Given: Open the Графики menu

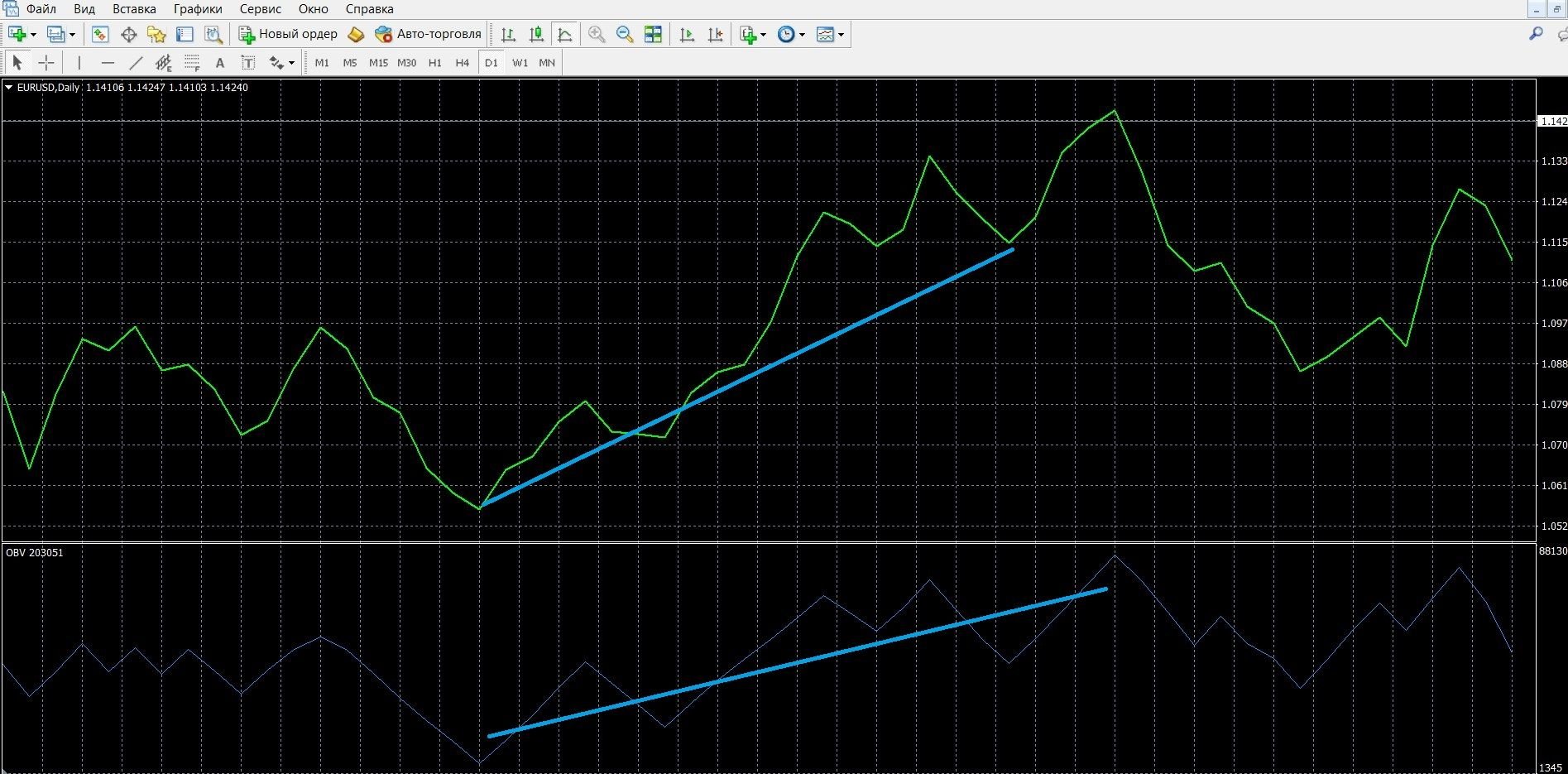Looking at the screenshot, I should [198, 9].
